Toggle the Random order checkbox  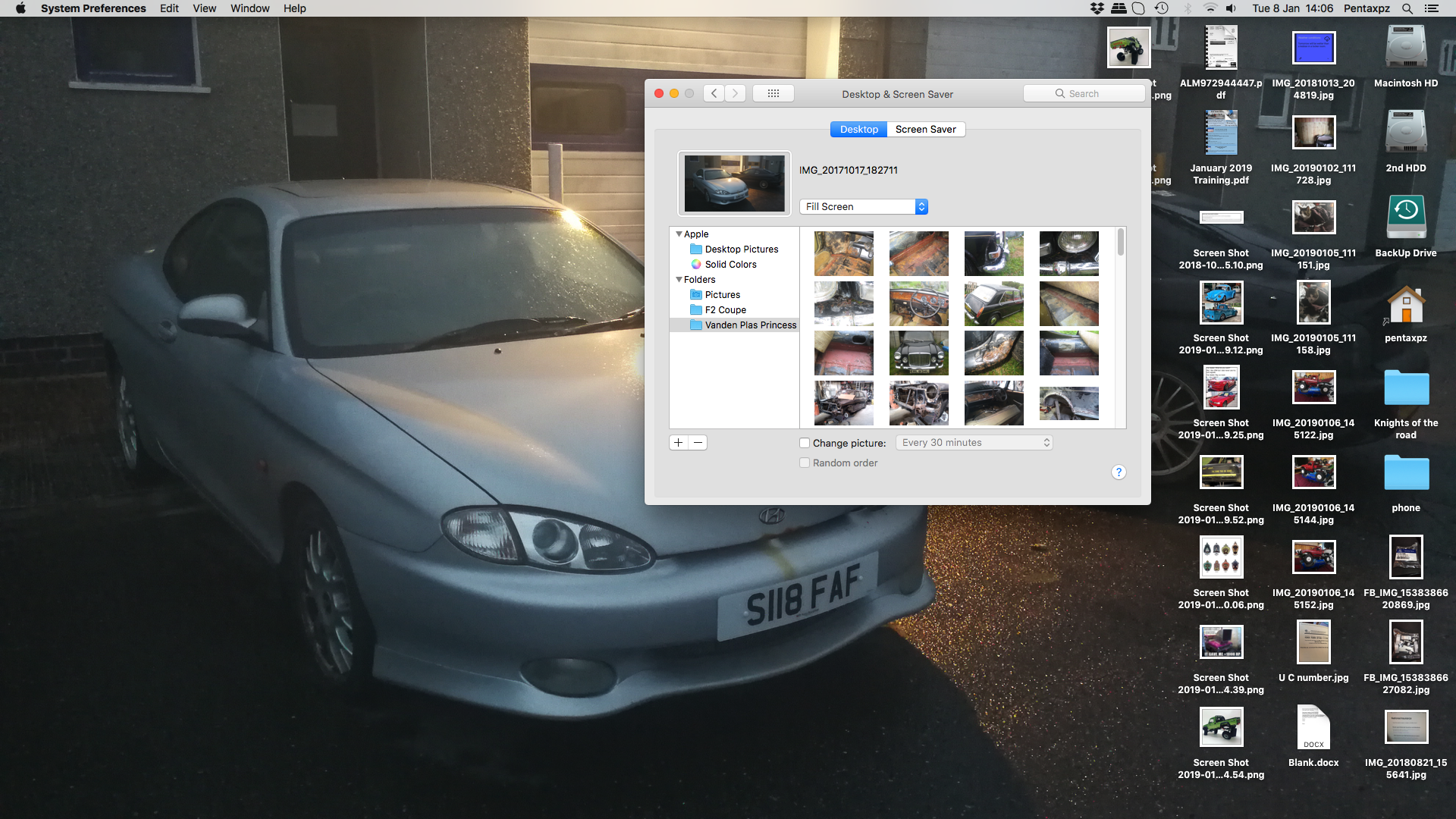(805, 463)
